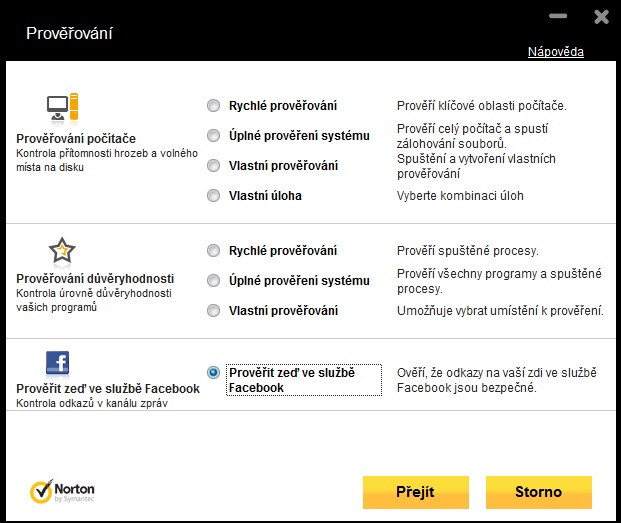
Task: Click the Prověřování důvěryhodnosti heading
Action: click(x=95, y=279)
